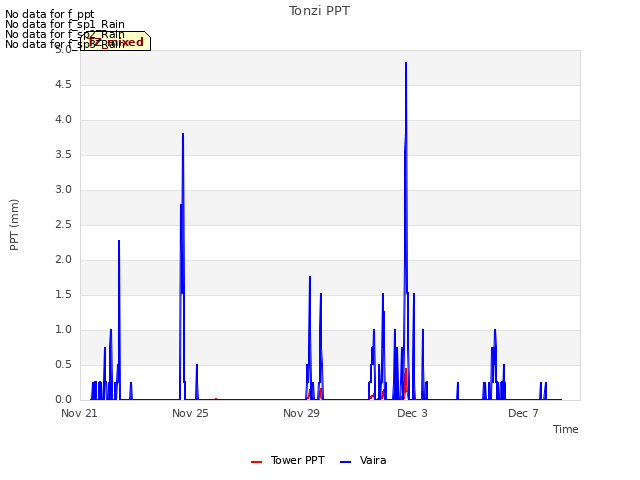Image resolution: width=640 pixels, height=480 pixels.
Task: Click the Time x-axis label
Action: pos(565,429)
